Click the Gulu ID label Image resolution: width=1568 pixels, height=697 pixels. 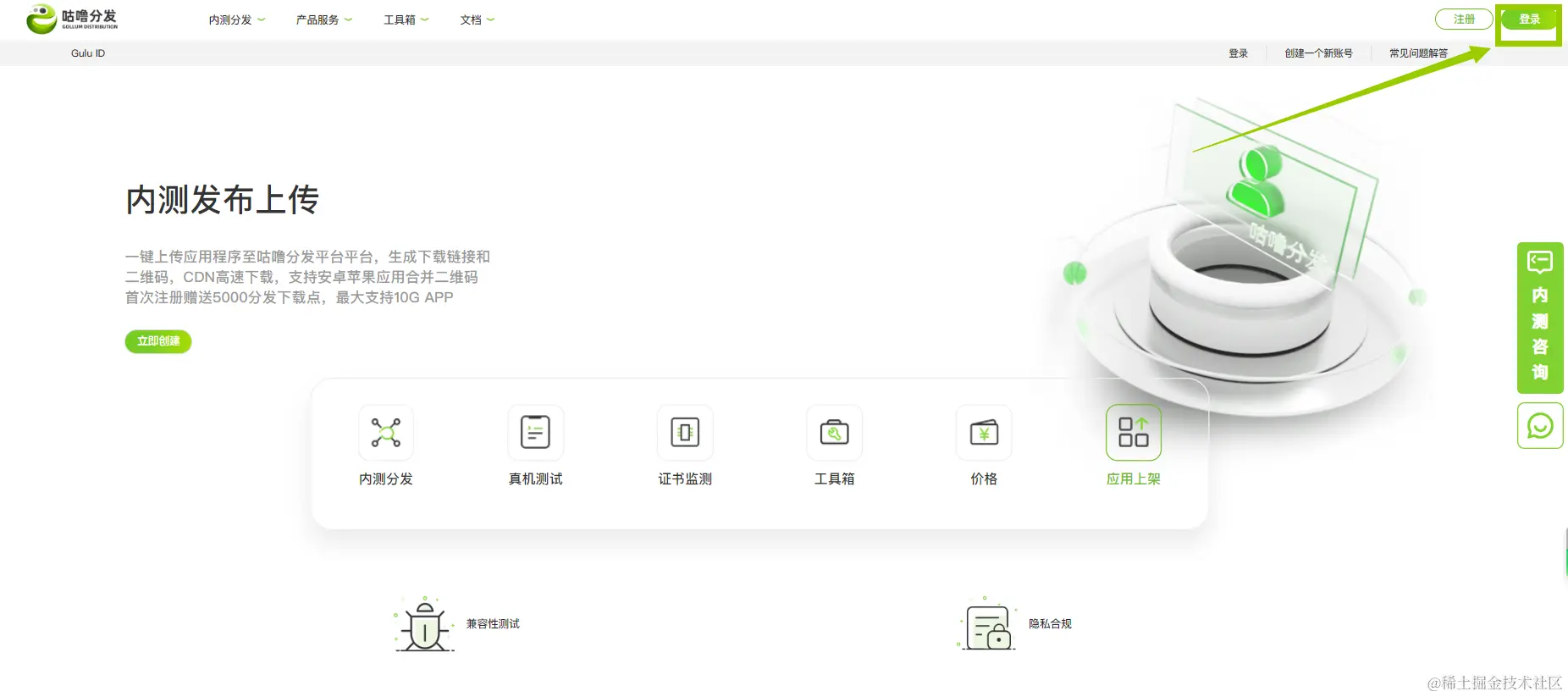[88, 53]
